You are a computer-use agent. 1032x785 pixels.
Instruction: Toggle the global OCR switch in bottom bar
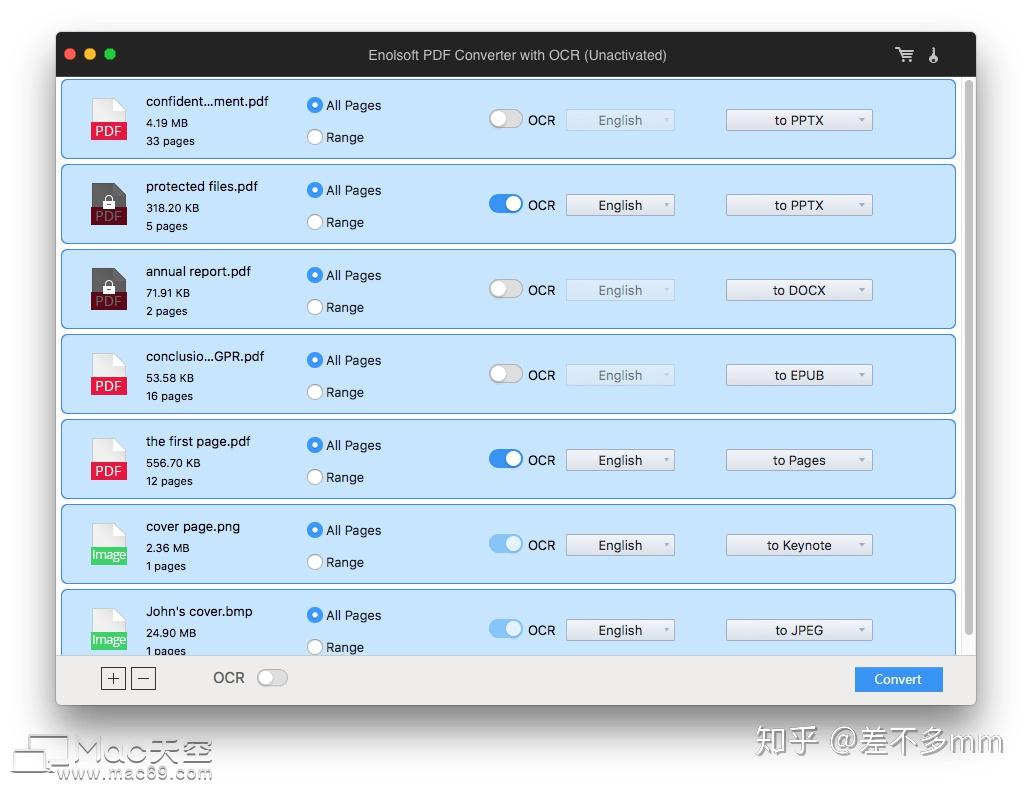pos(272,678)
